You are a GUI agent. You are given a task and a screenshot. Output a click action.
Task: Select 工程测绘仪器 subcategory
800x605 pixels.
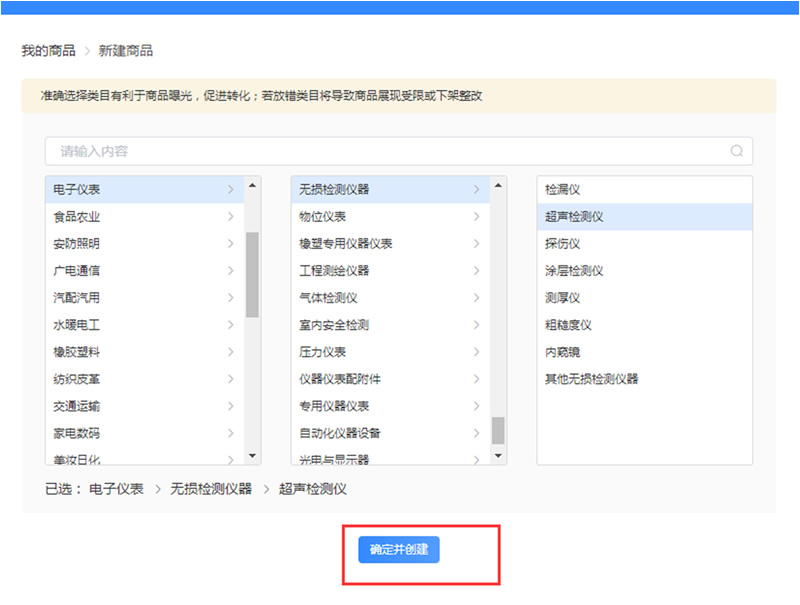(334, 271)
